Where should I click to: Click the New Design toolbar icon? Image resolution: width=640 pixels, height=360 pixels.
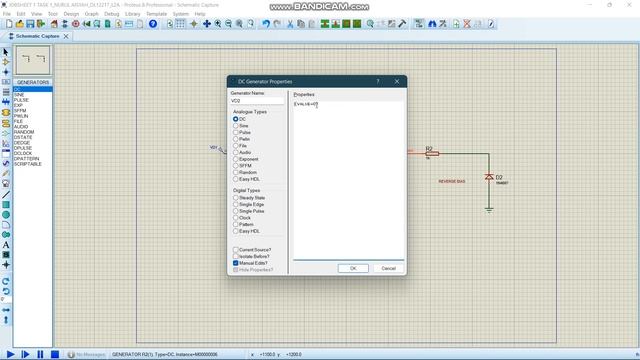(9, 24)
